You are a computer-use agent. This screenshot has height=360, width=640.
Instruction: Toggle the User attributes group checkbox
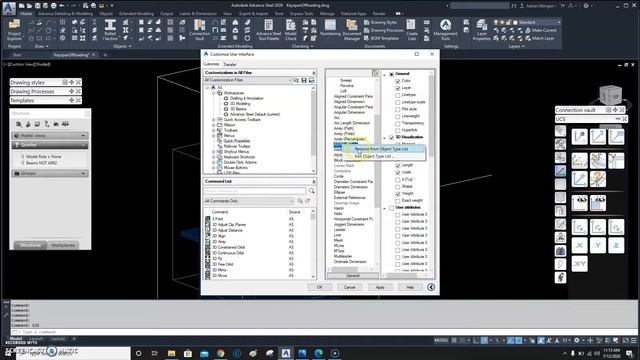tap(391, 208)
